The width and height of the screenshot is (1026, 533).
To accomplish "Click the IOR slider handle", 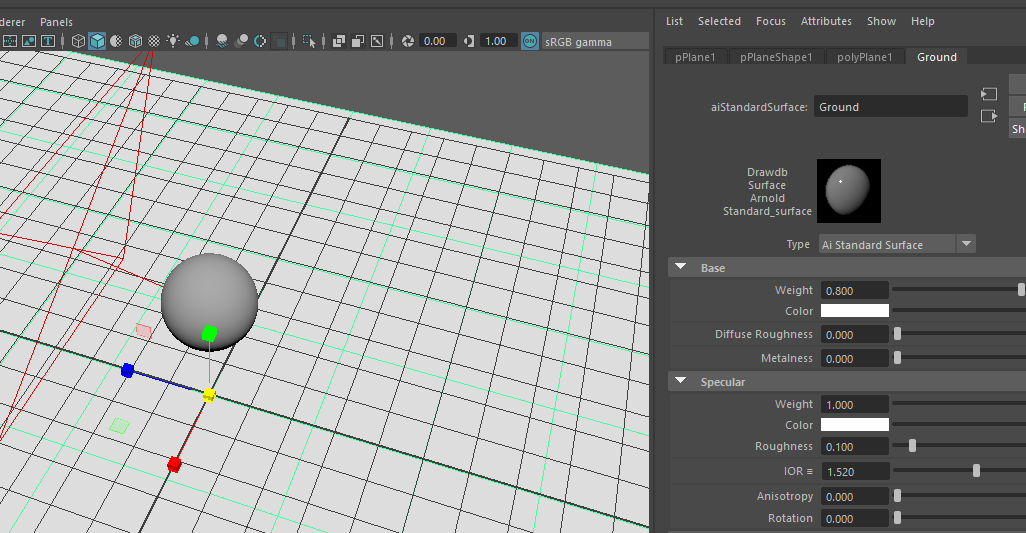I will click(976, 471).
